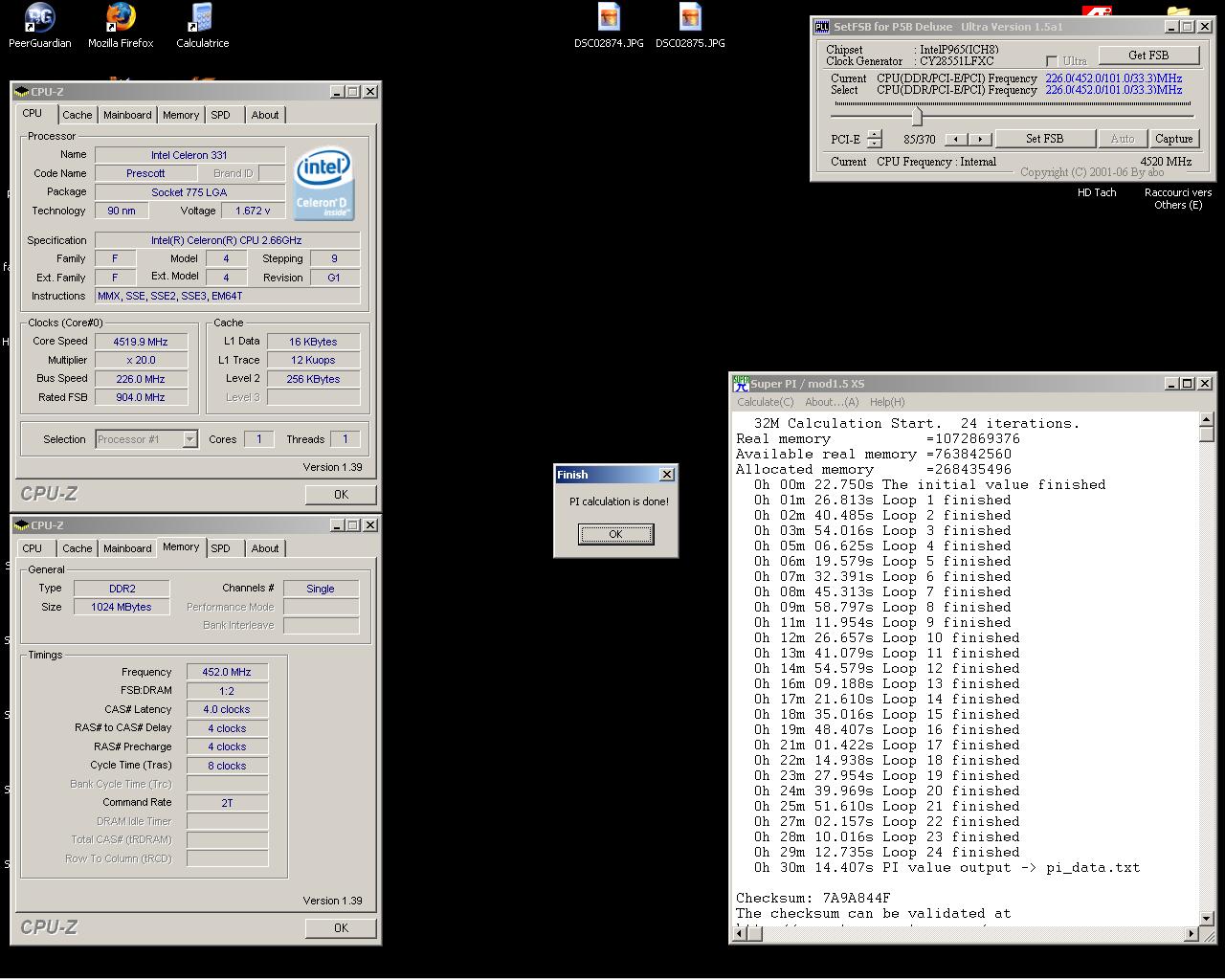This screenshot has height=980, width=1225.
Task: Click the 'Loop 24 finished' line in Super PI
Action: [x=886, y=852]
